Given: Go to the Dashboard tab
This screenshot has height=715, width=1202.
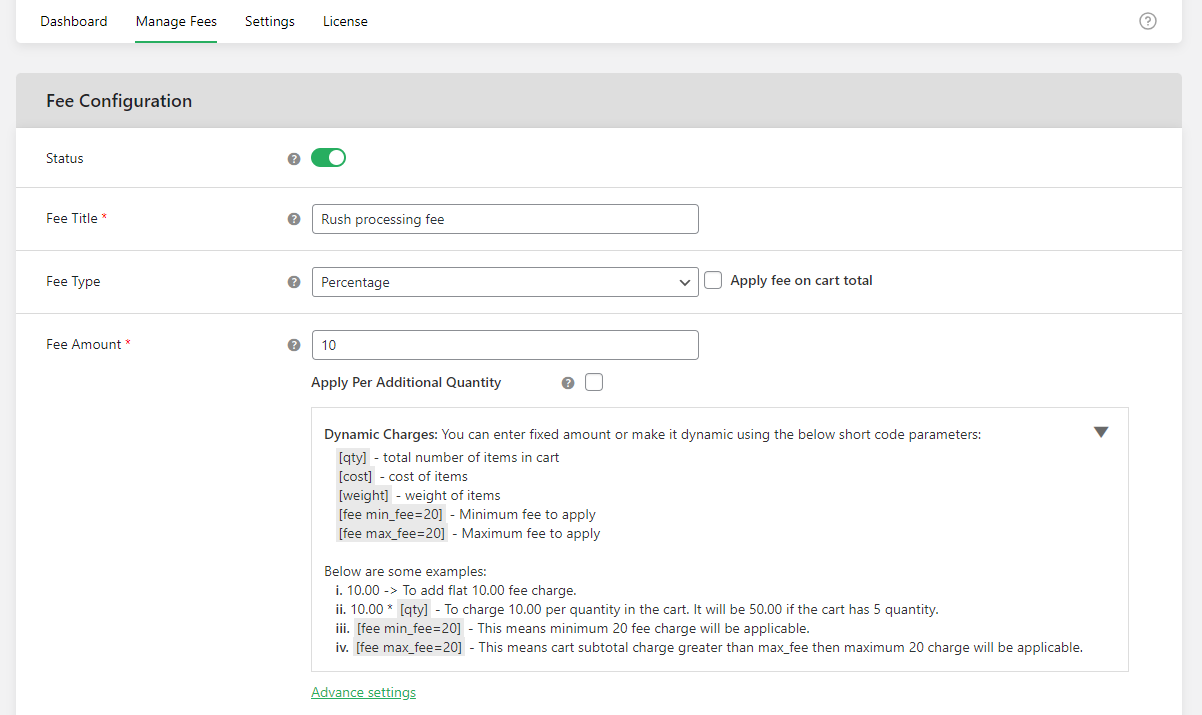Looking at the screenshot, I should [x=74, y=21].
